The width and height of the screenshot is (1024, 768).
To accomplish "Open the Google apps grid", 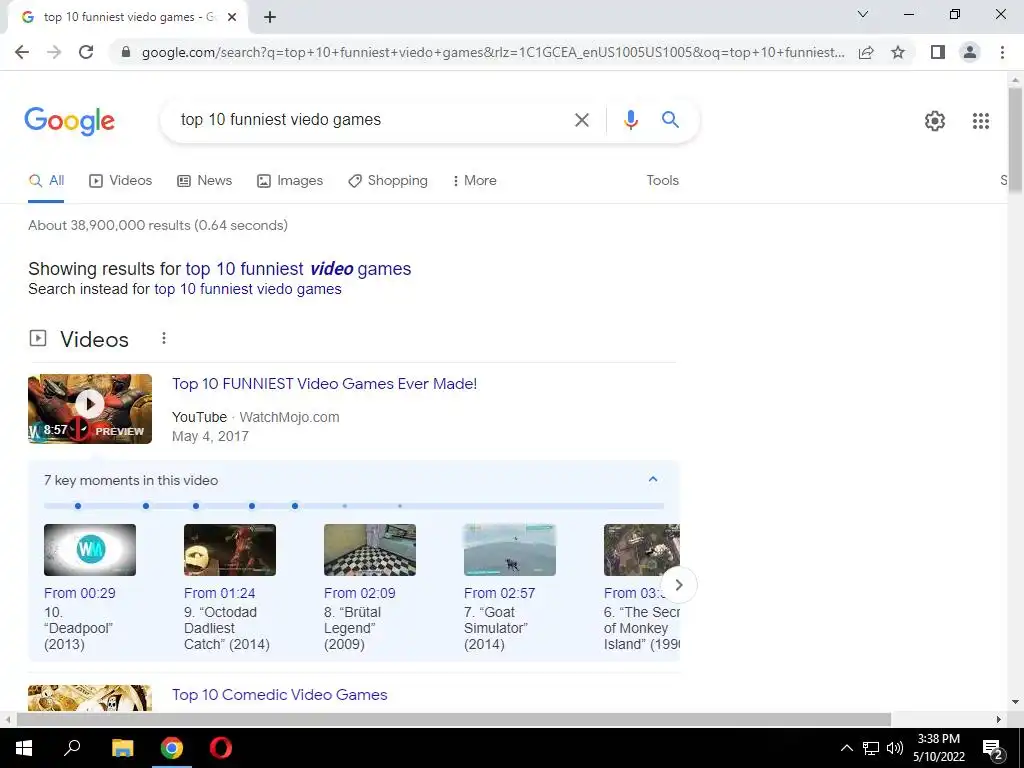I will 980,121.
